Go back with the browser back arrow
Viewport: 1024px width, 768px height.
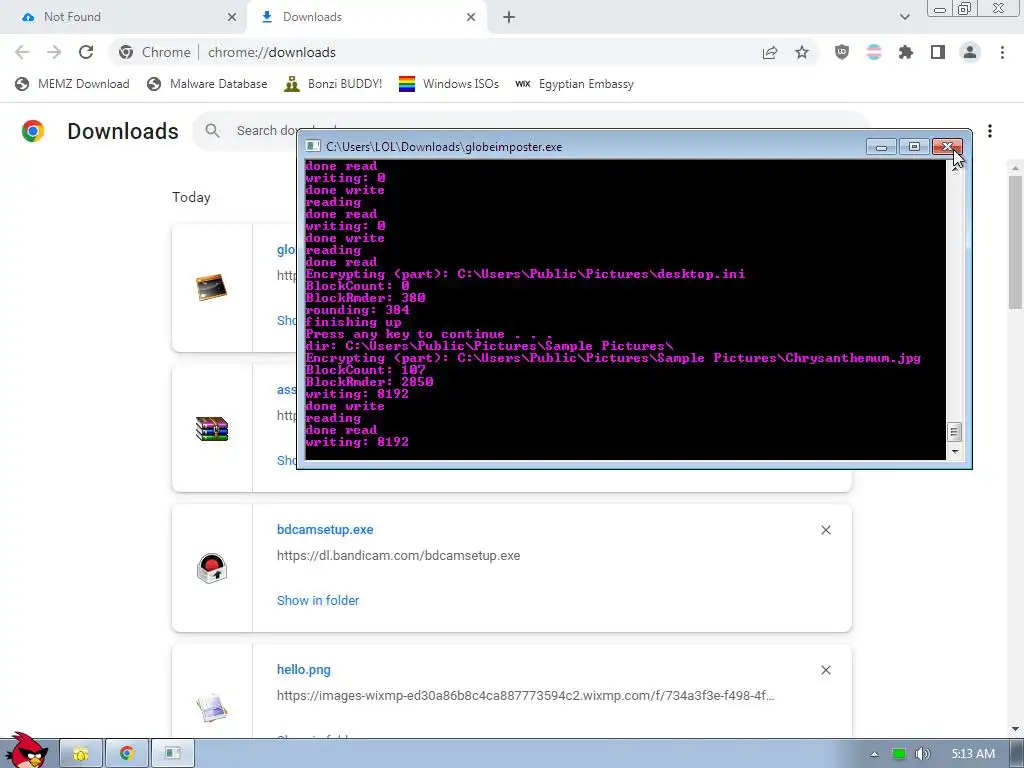point(22,52)
